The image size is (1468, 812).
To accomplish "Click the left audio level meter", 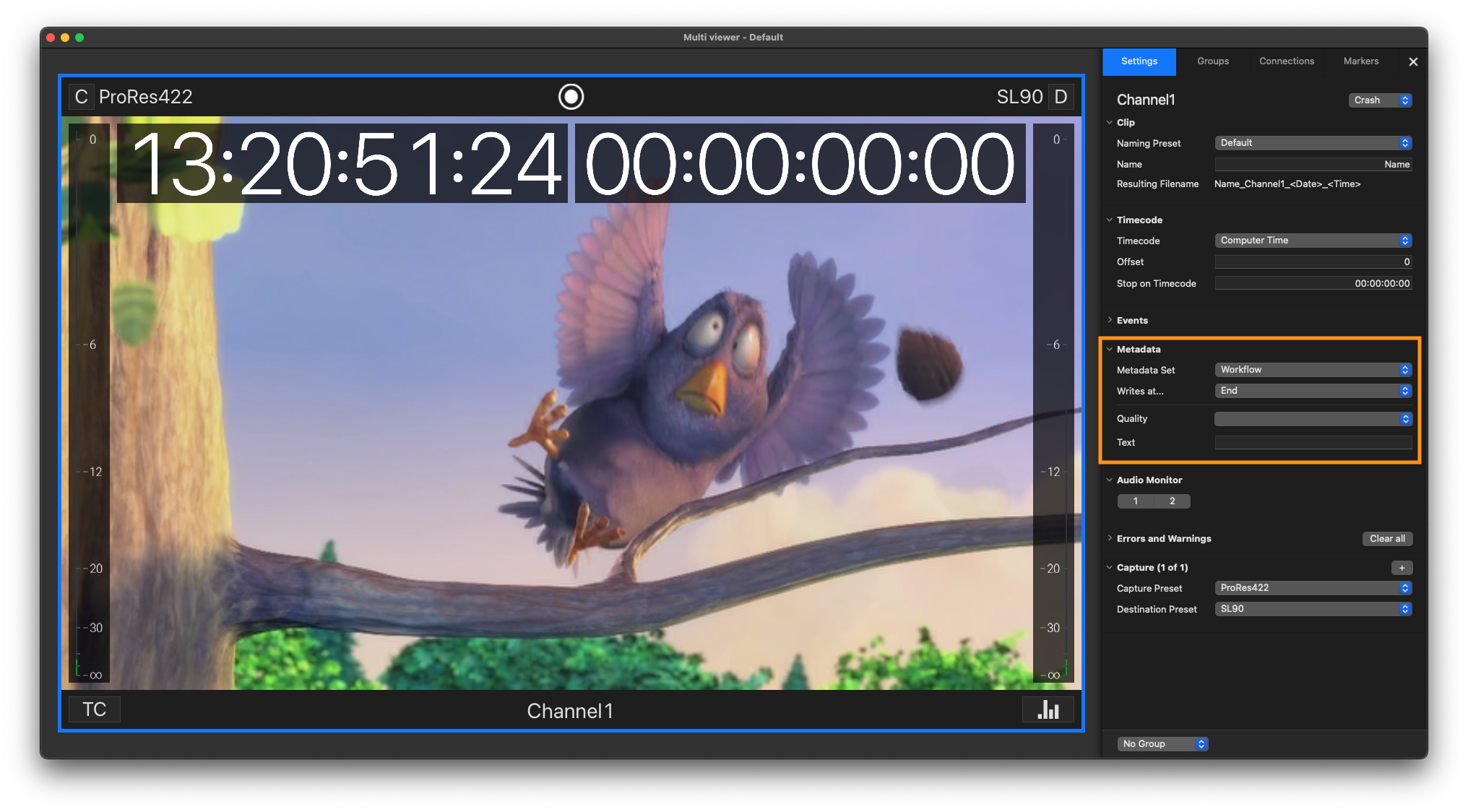I will [89, 403].
